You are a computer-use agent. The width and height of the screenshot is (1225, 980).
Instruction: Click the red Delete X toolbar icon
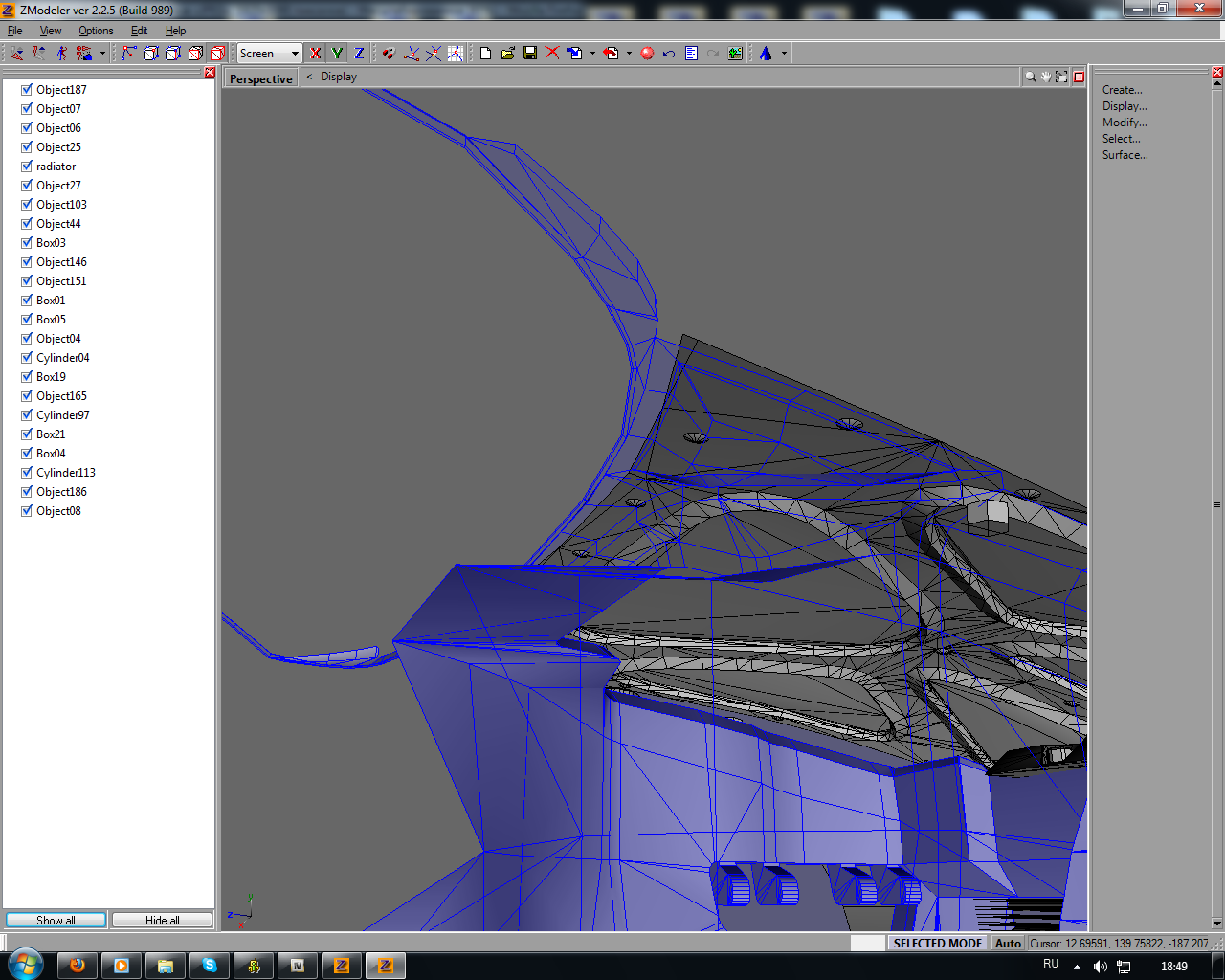point(552,54)
